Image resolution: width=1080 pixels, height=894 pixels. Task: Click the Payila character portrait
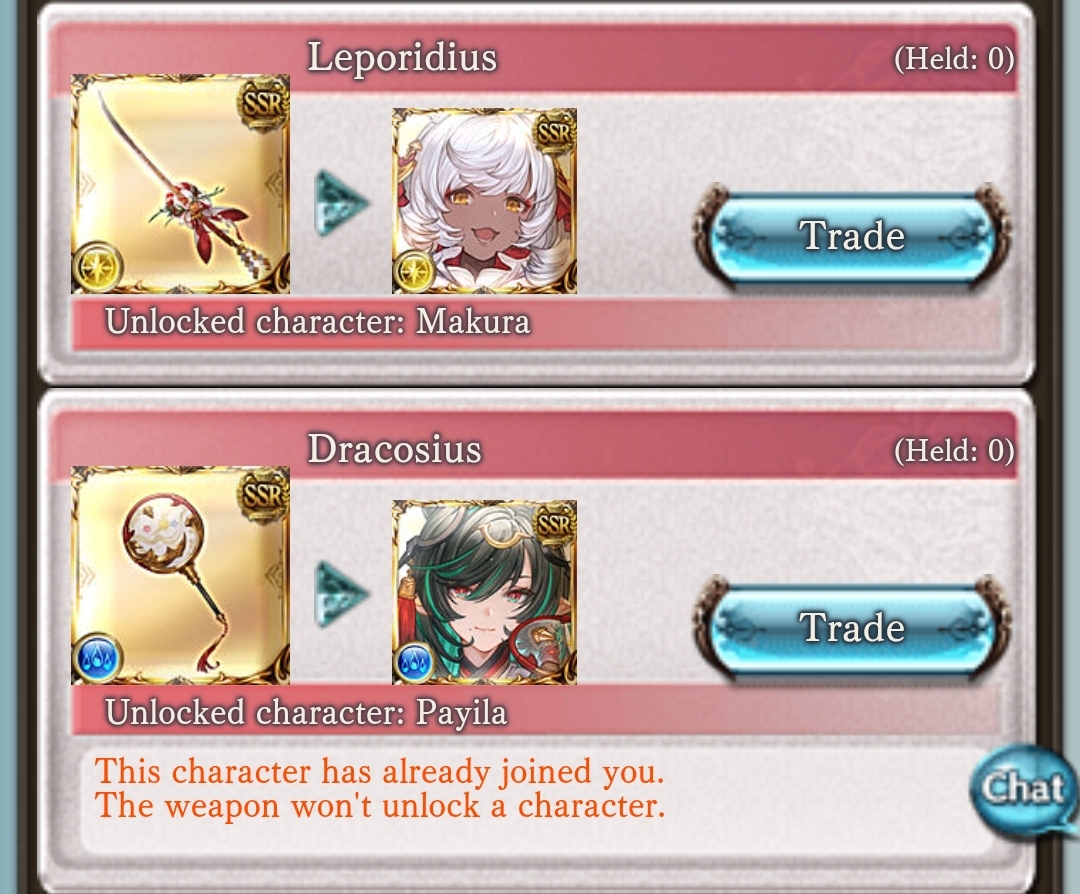tap(484, 592)
